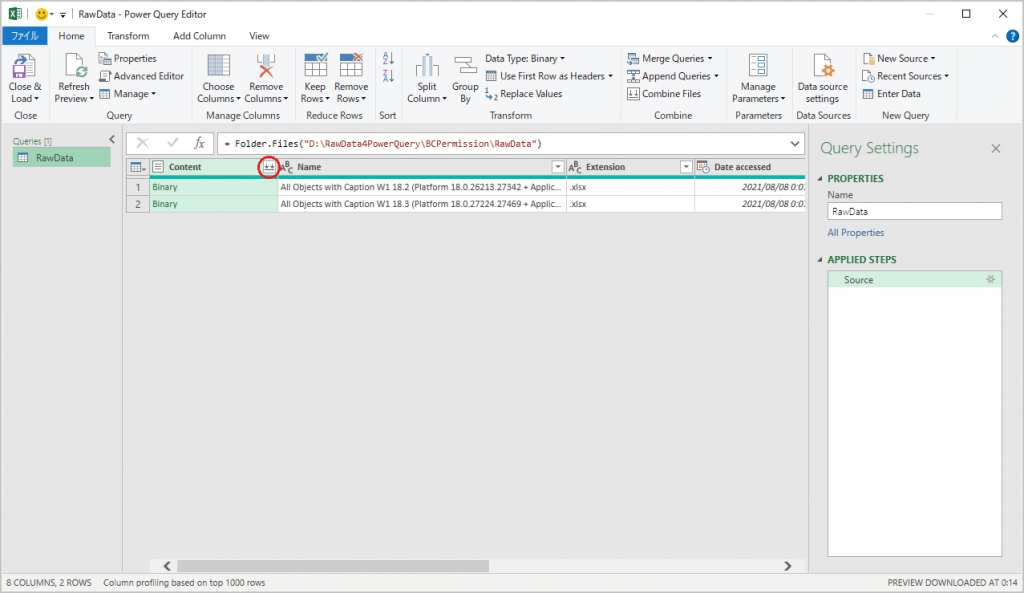Click the All Properties link
1024x593 pixels.
[856, 232]
